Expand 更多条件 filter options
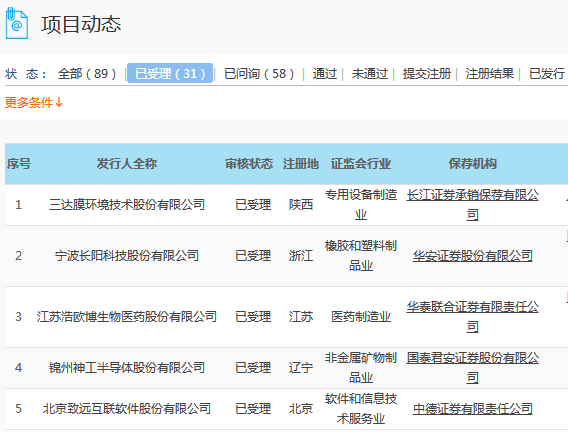 (x=34, y=103)
